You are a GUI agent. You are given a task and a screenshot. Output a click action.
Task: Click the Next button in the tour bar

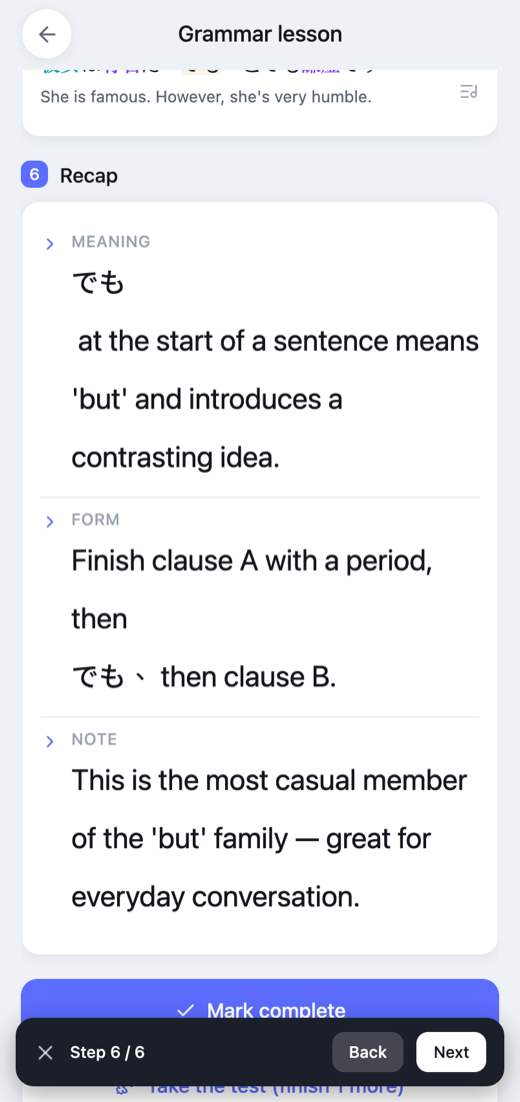pyautogui.click(x=451, y=1052)
